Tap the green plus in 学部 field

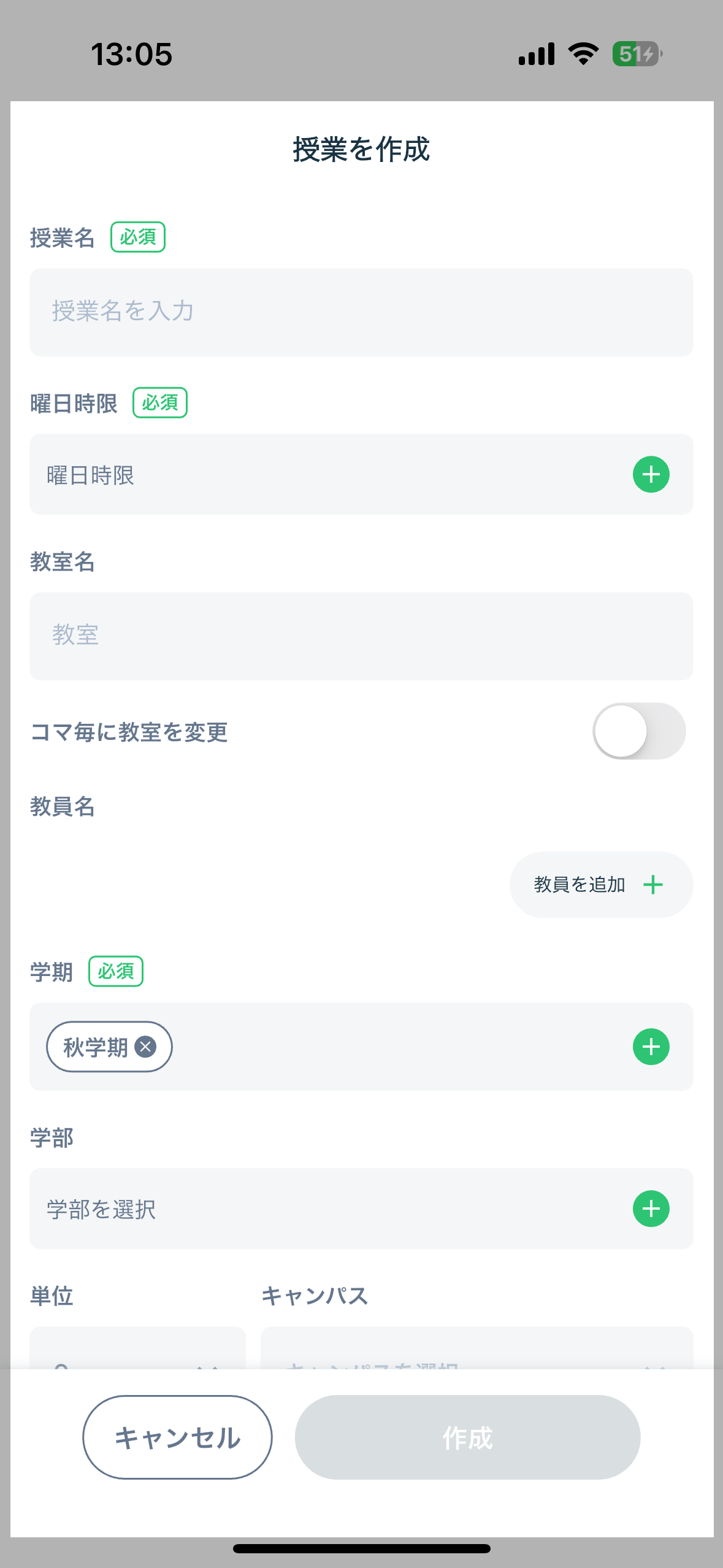(x=651, y=1209)
